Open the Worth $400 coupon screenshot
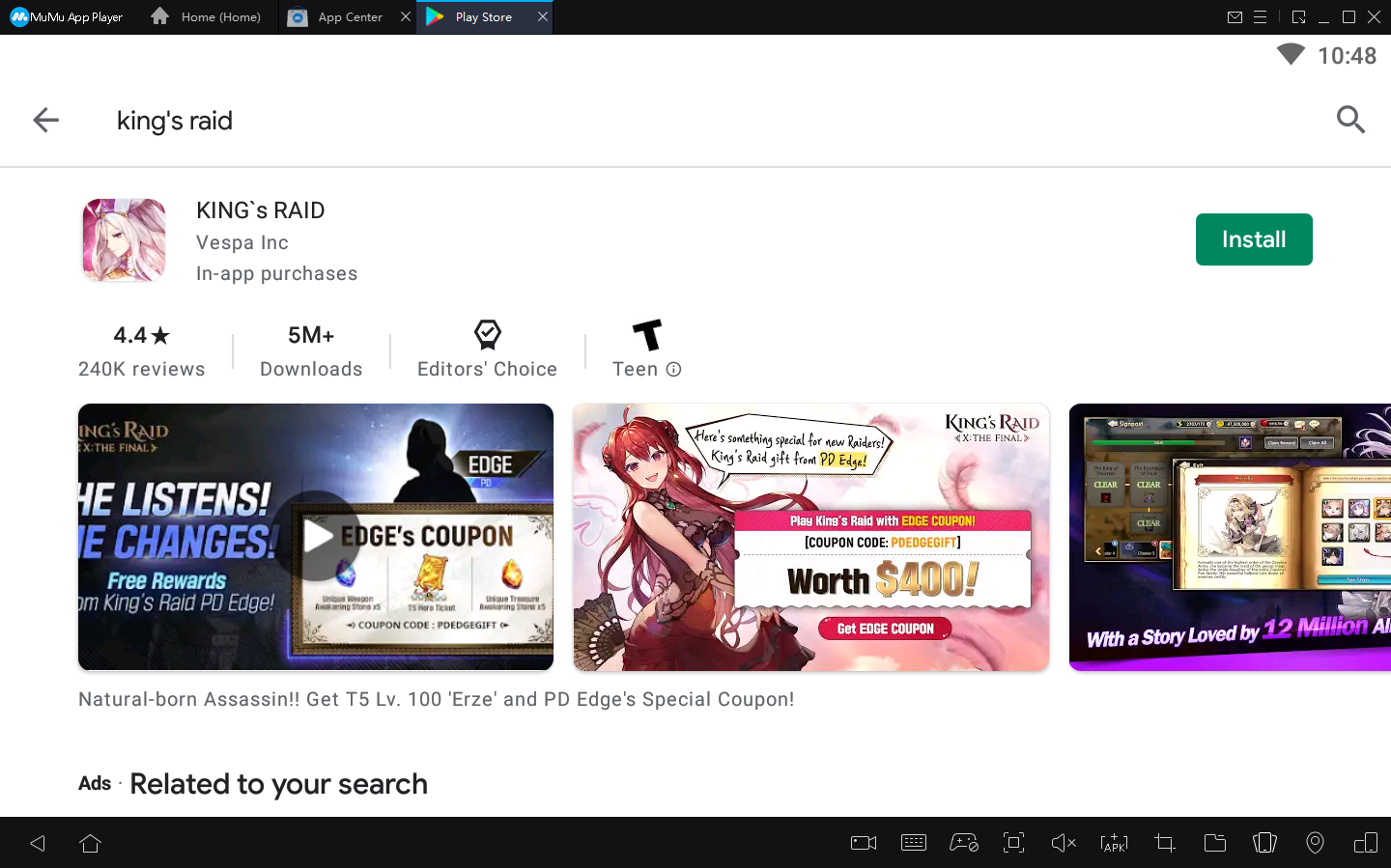The height and width of the screenshot is (868, 1391). 811,537
